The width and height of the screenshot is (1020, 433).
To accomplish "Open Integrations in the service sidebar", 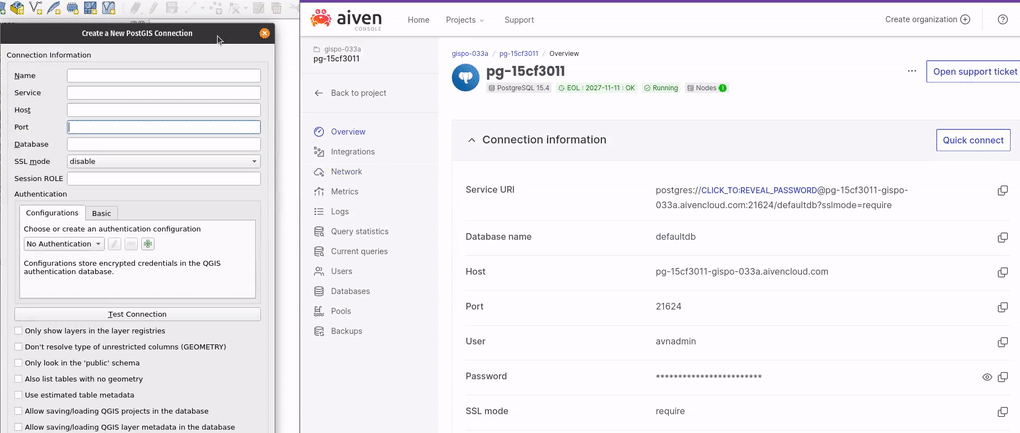I will click(353, 151).
